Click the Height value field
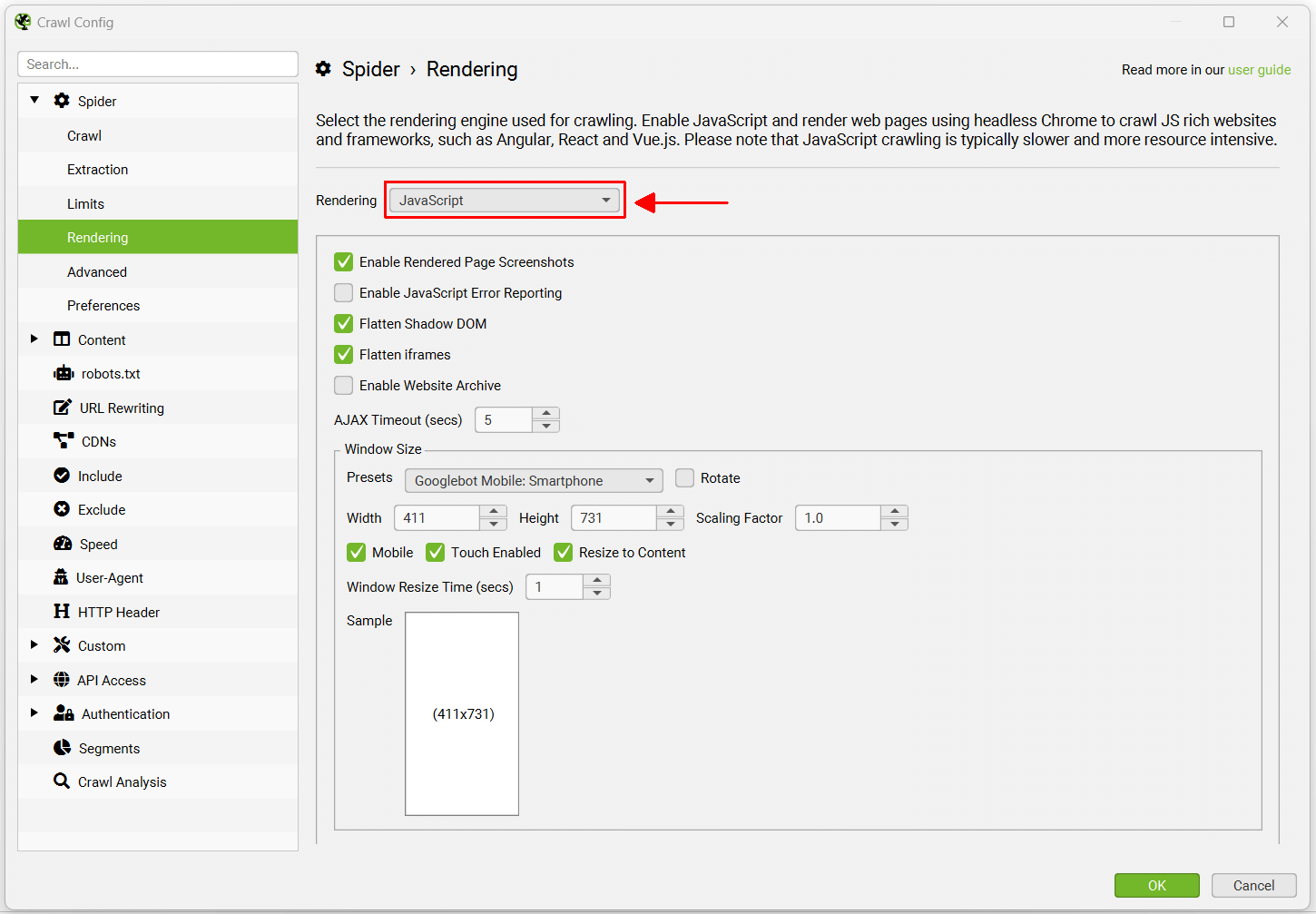The image size is (1316, 914). (614, 518)
